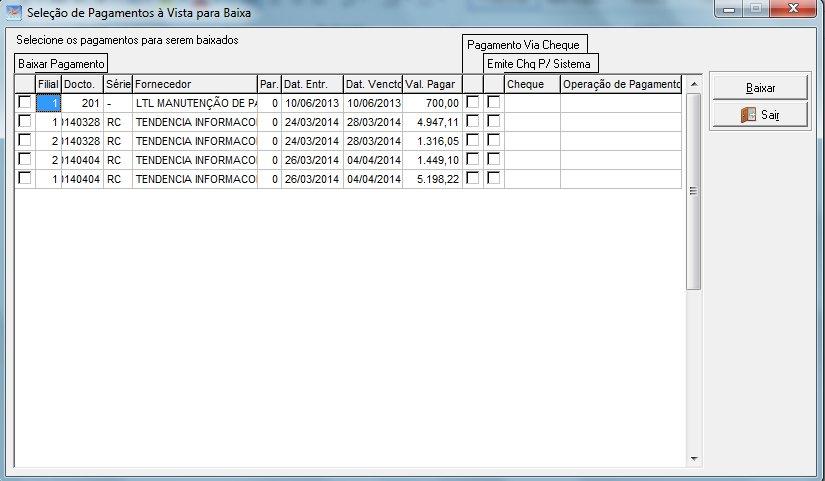Click the Dat. Entr. column header
This screenshot has height=481, width=825.
tap(313, 84)
